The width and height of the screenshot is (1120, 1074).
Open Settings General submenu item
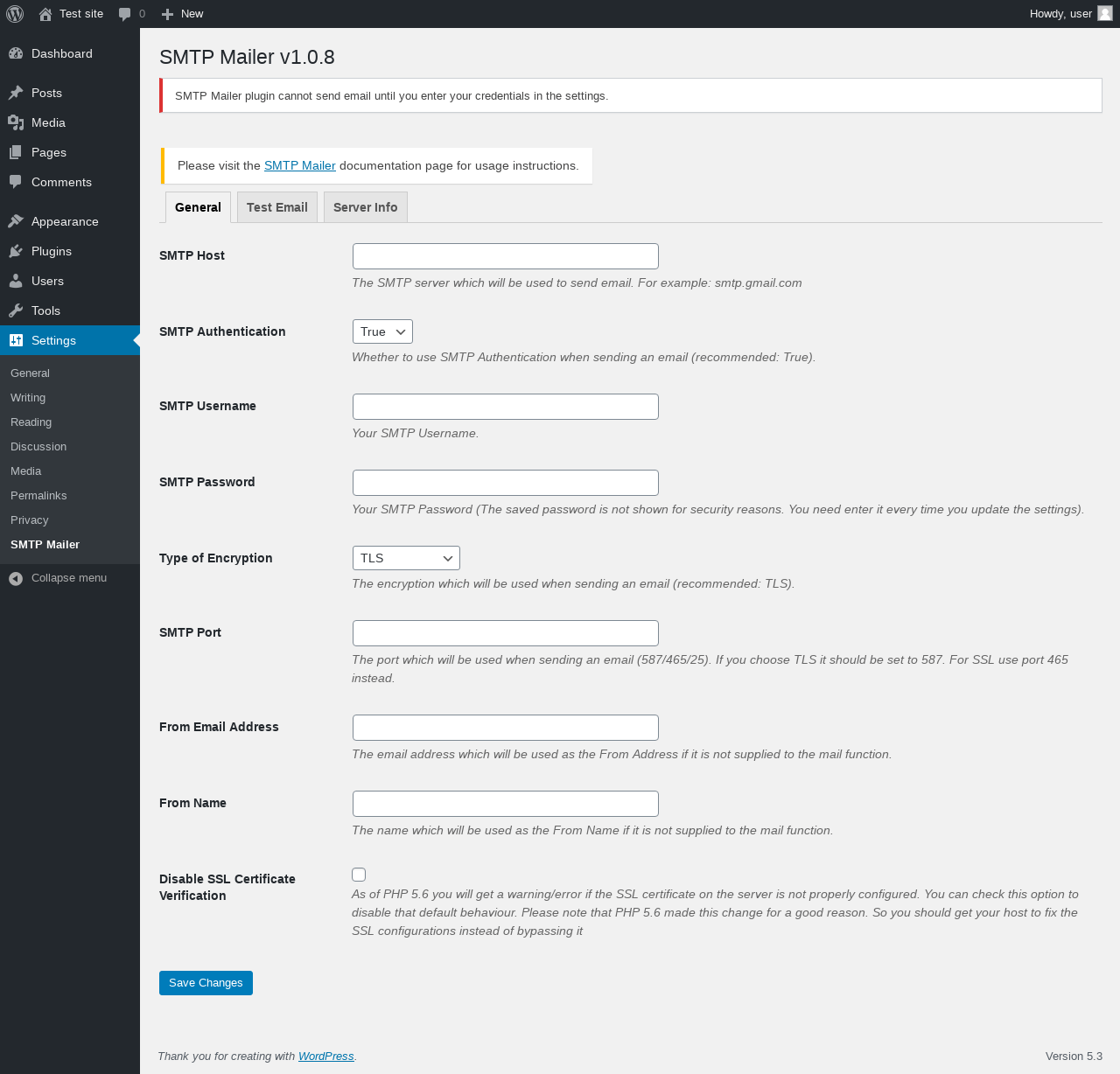30,373
